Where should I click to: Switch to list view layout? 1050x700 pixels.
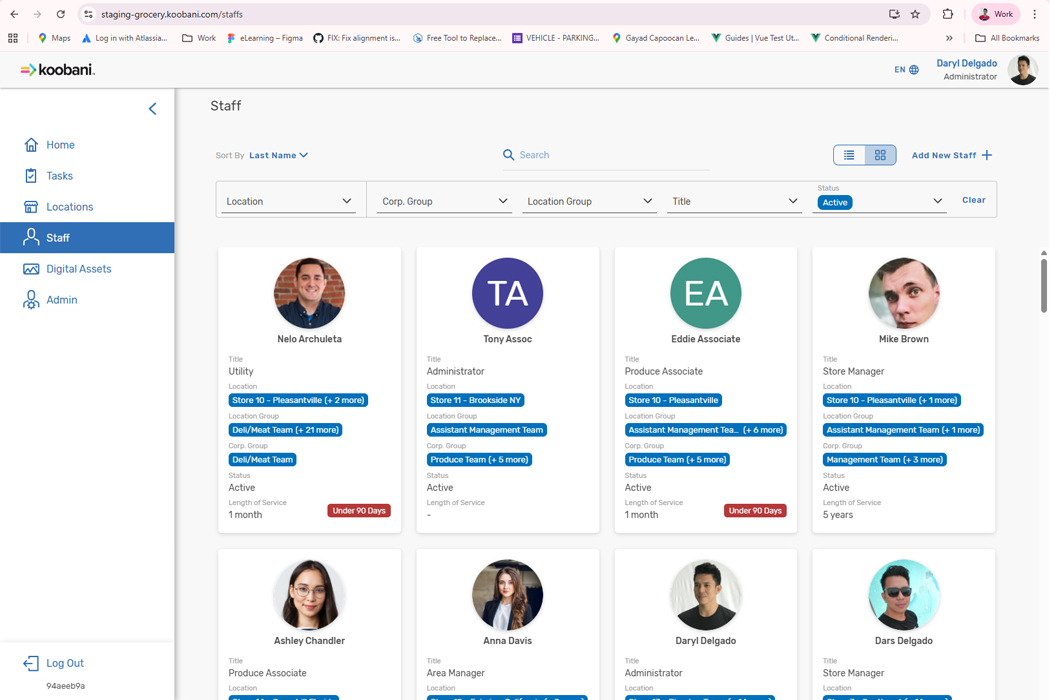click(849, 155)
